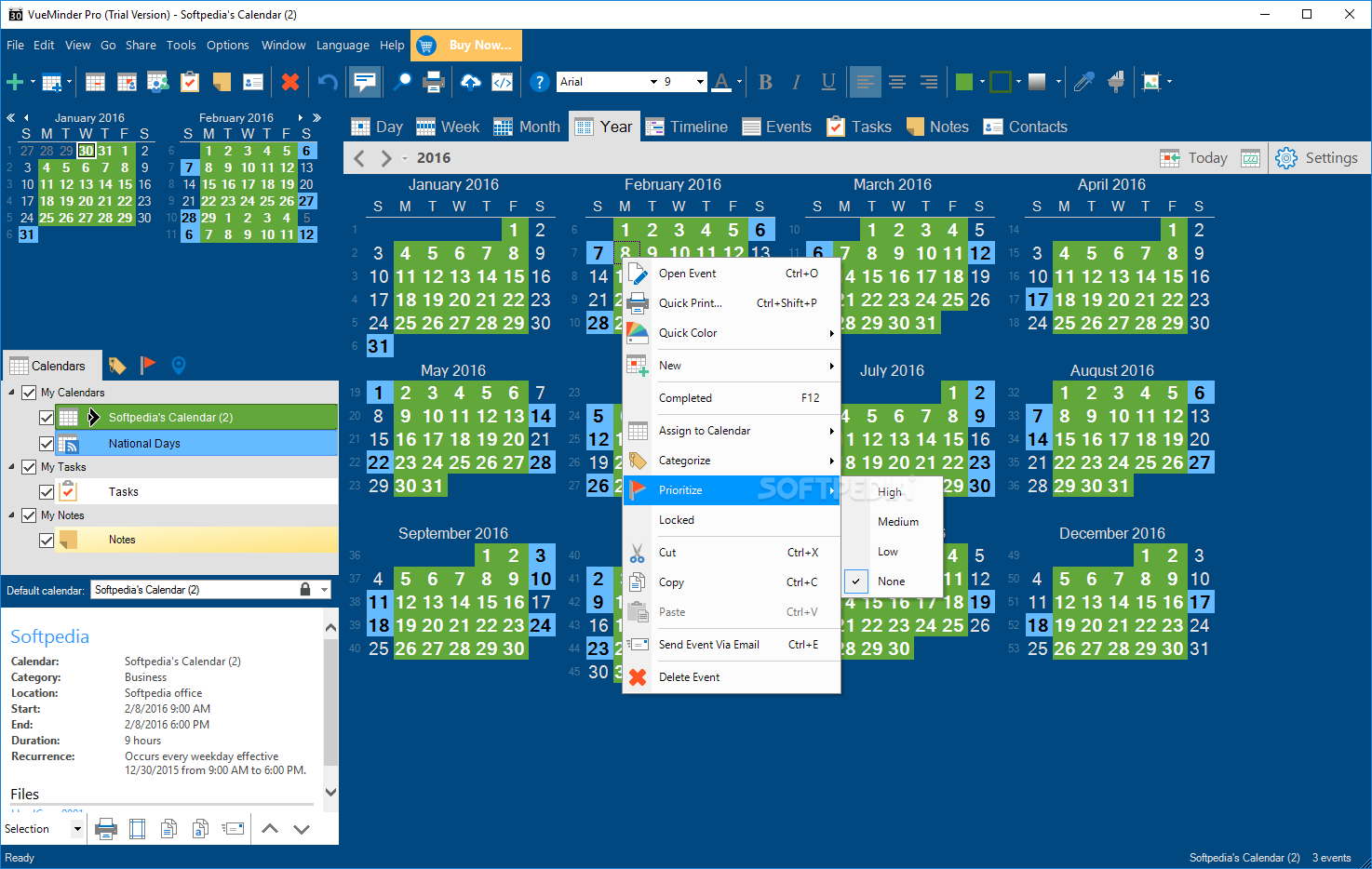
Task: Open the orange flag priorities pane icon
Action: point(148,366)
